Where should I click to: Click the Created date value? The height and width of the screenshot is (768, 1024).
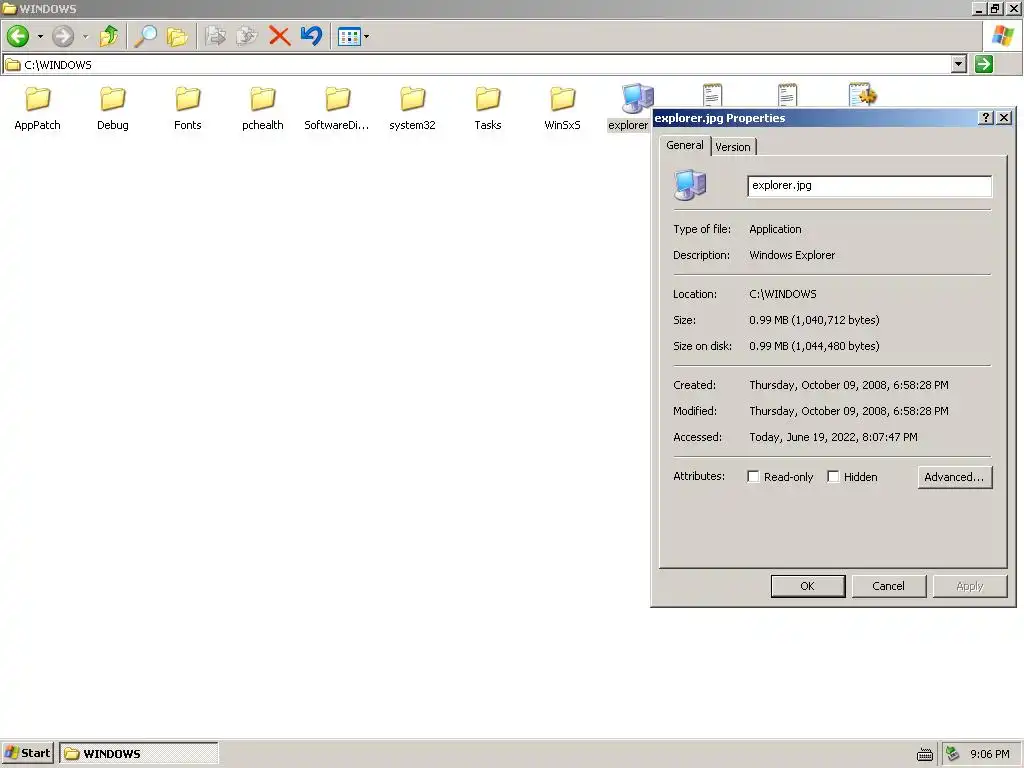point(849,385)
